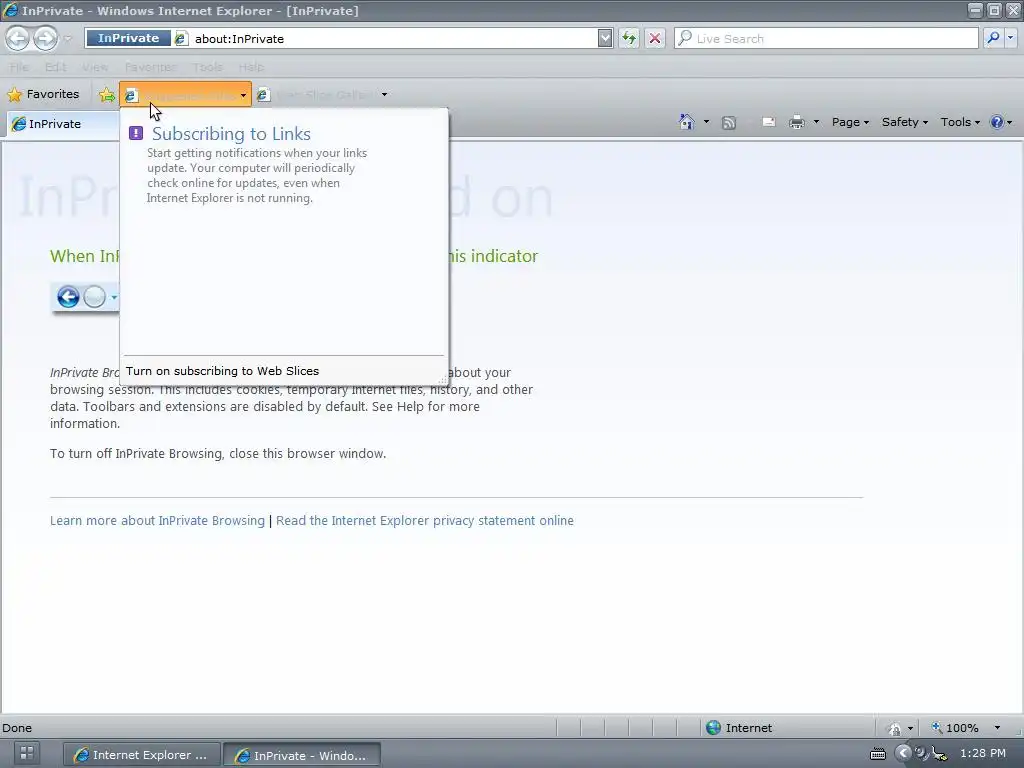Screen dimensions: 1024x768
Task: Open the View menu
Action: coord(95,67)
